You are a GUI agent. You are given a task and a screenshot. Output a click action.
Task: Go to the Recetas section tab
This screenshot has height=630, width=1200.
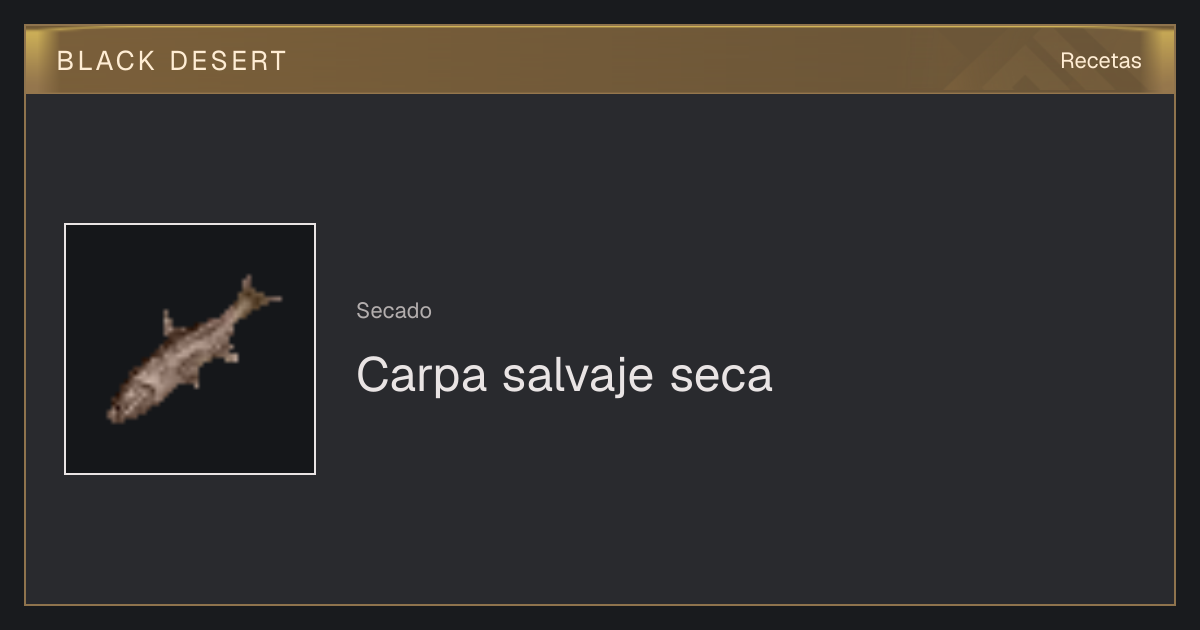click(x=1100, y=61)
